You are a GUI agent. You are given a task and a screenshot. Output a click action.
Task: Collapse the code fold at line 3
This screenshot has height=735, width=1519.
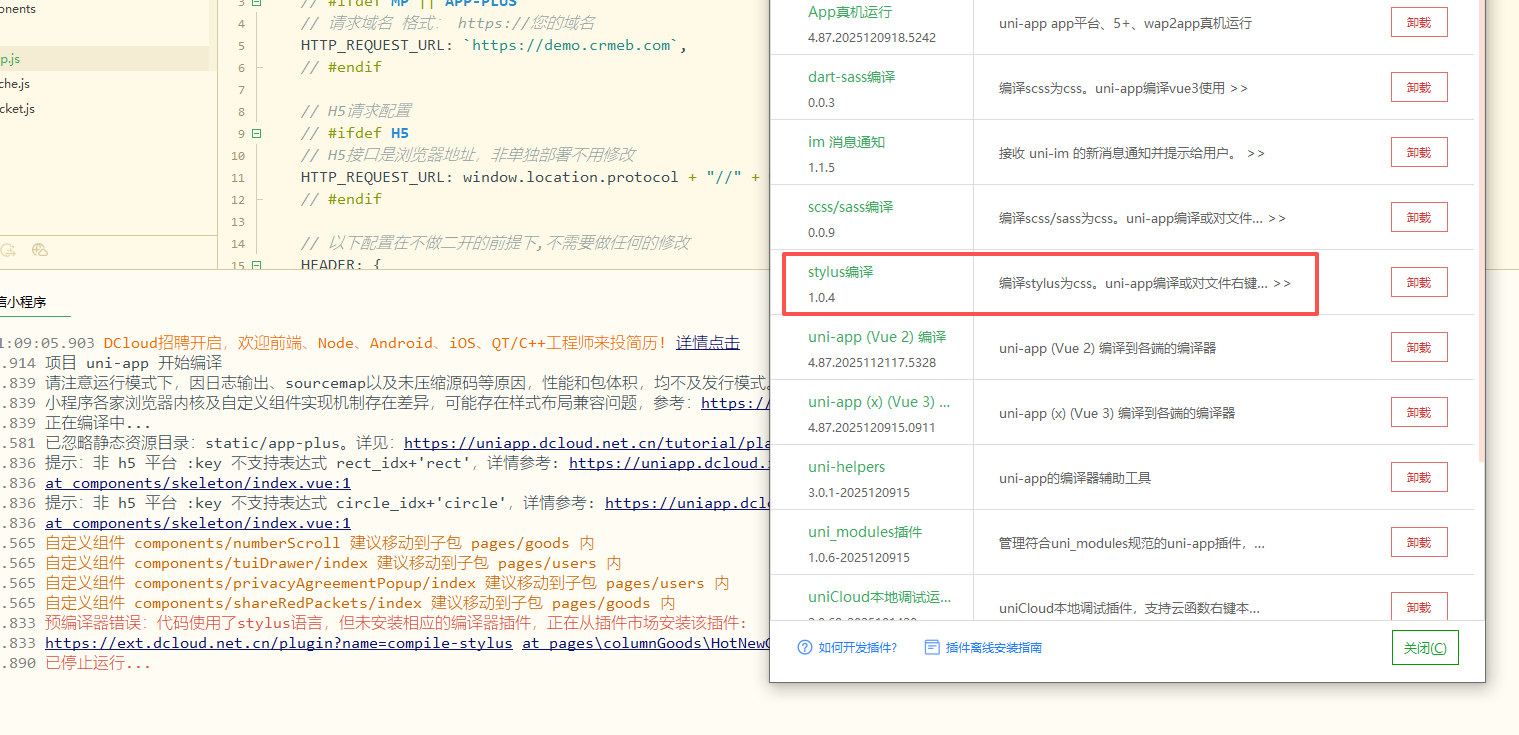coord(257,3)
